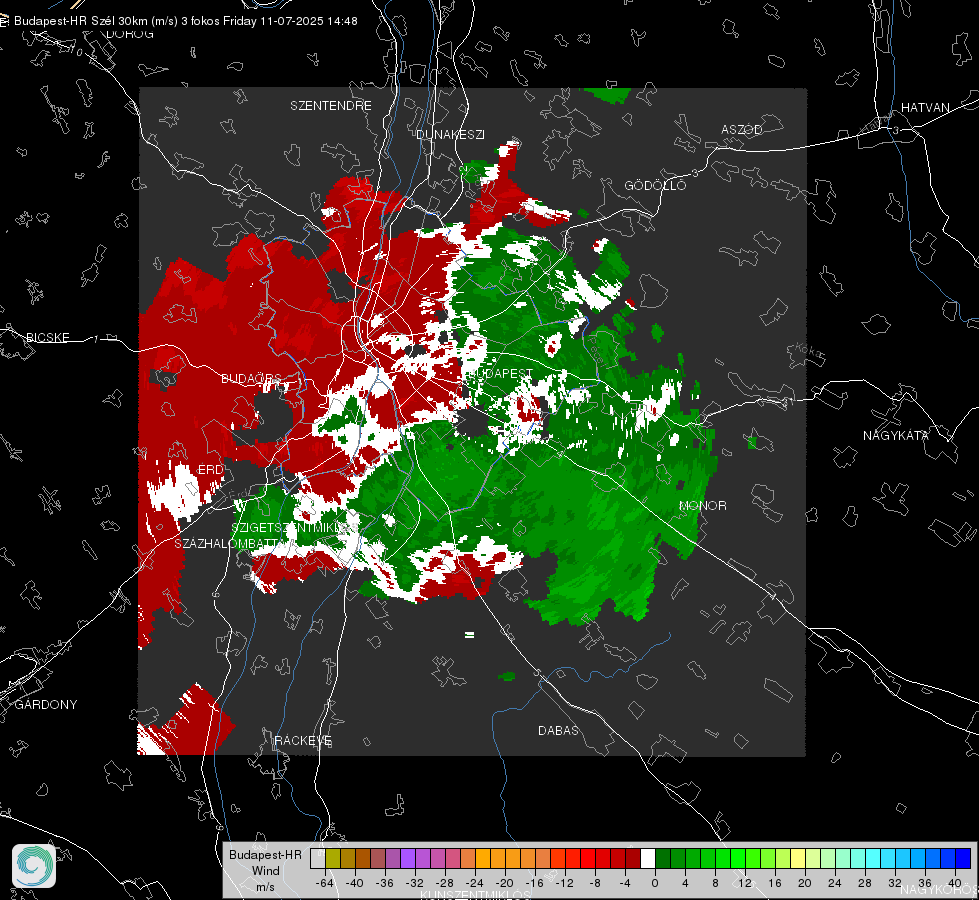Click the BUDAPEST map label
979x900 pixels.
point(501,373)
